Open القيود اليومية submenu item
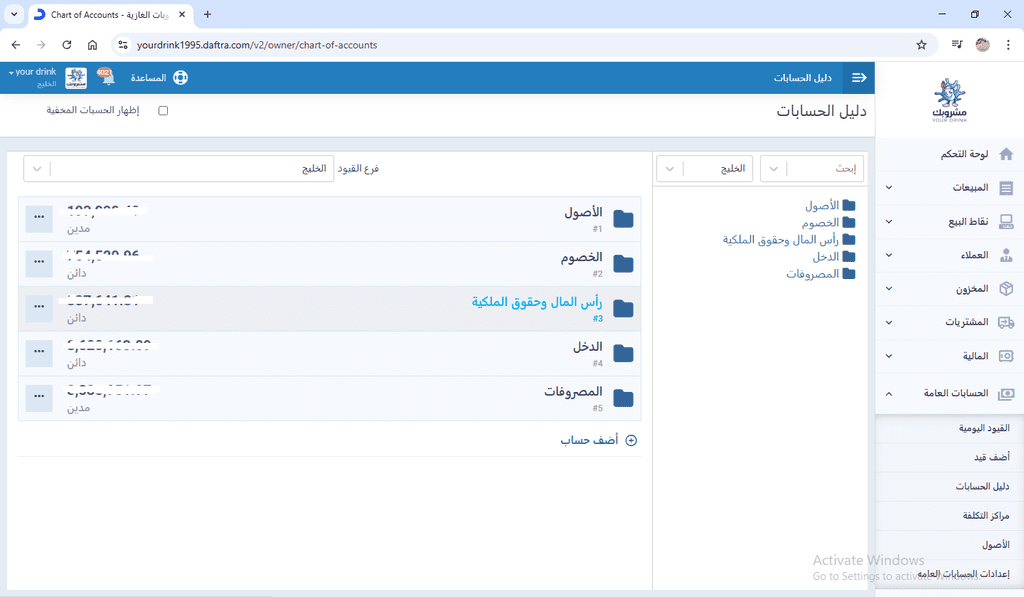 (x=984, y=428)
